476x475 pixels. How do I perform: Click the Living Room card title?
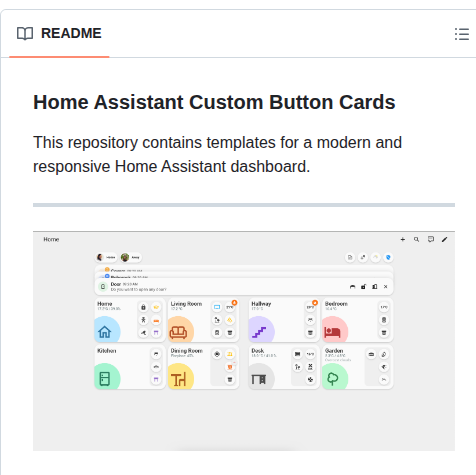186,304
